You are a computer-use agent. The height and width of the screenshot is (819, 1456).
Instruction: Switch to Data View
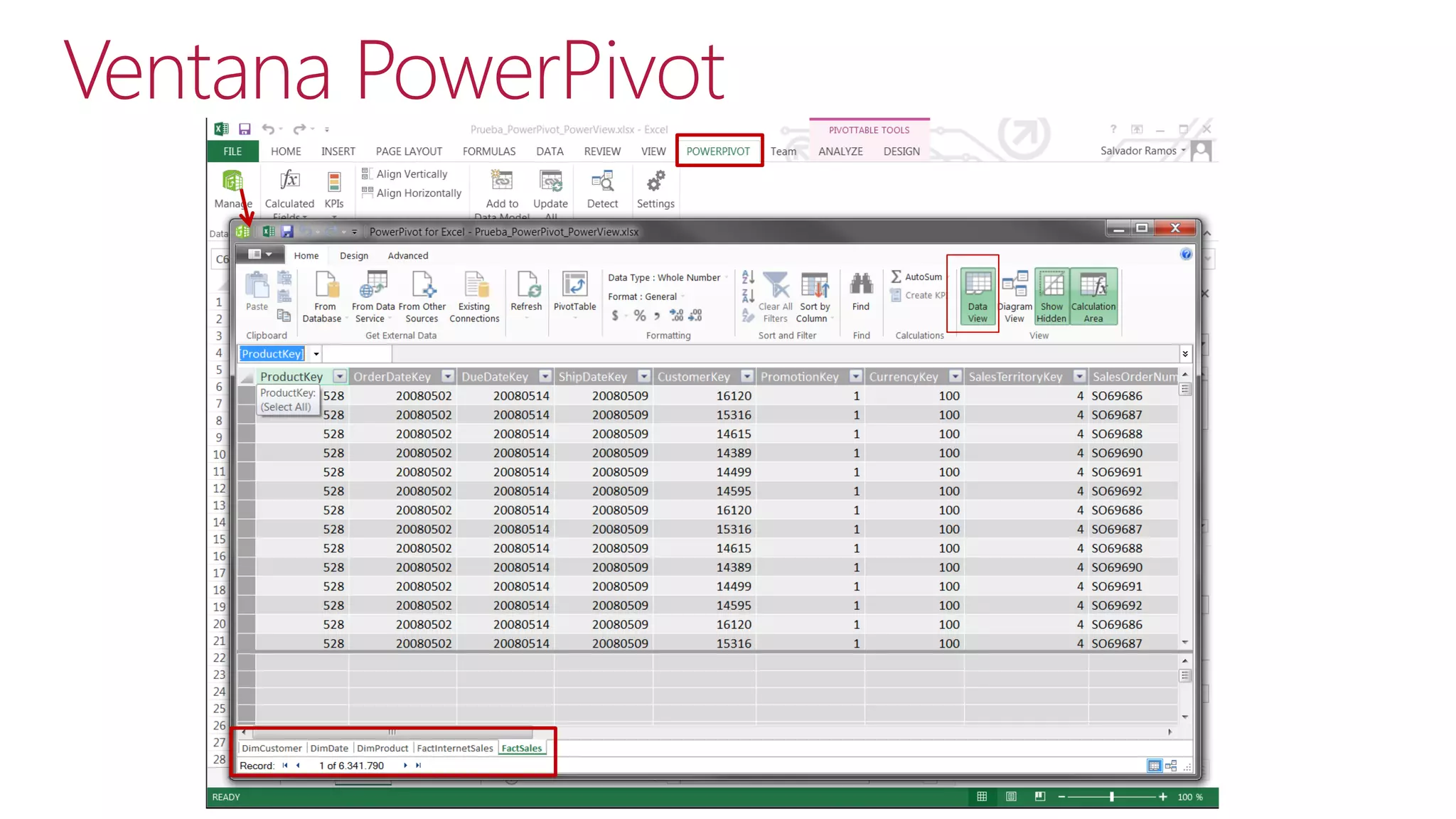[x=978, y=296]
